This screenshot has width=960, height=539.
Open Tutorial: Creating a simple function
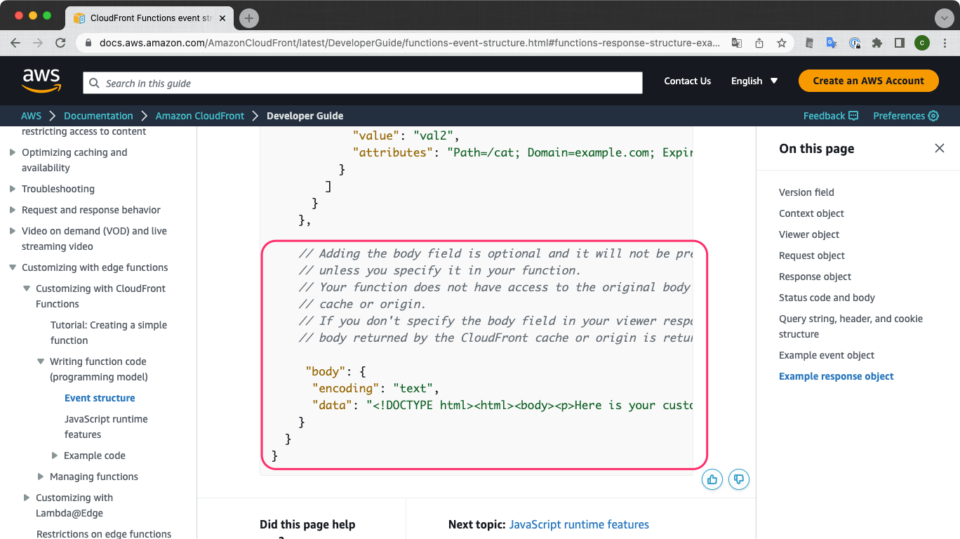[108, 333]
